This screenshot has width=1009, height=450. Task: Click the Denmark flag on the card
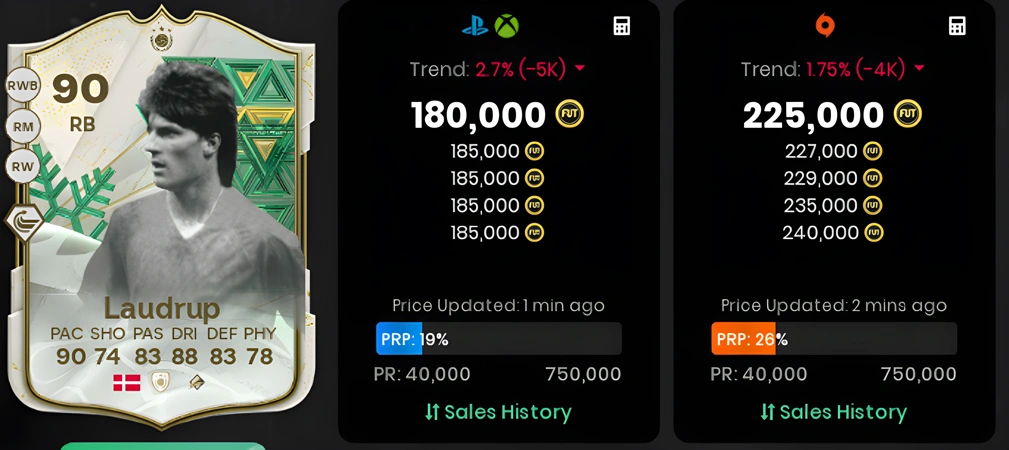point(127,382)
